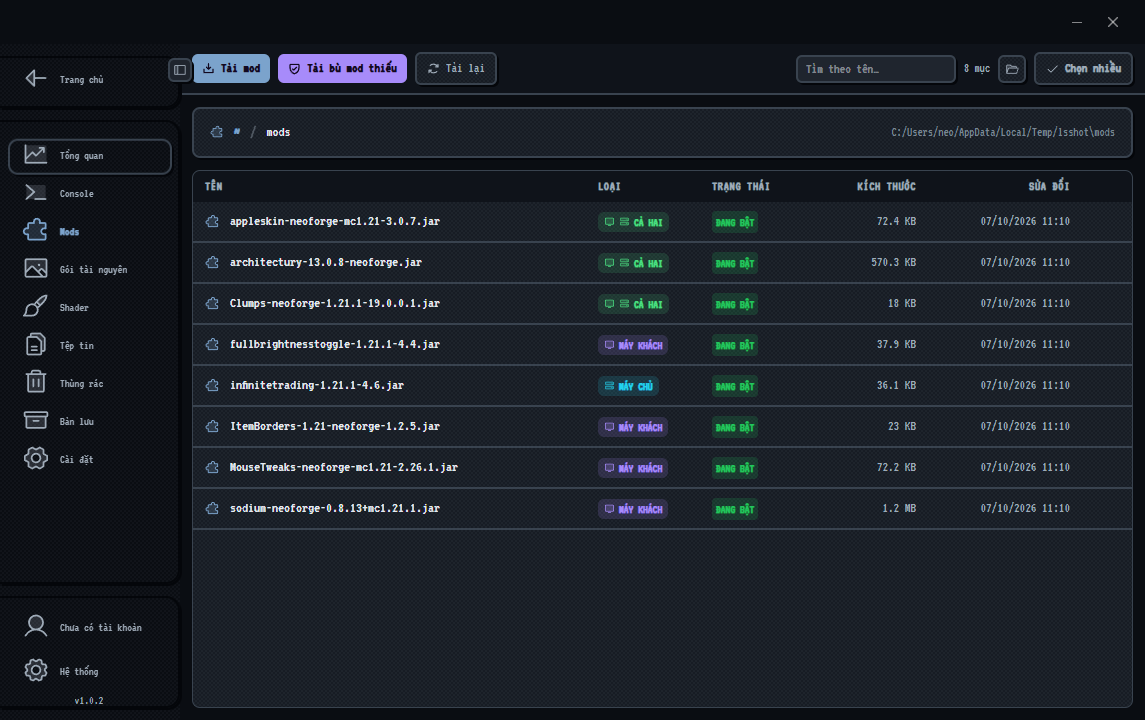Toggle ĐANG BẬT status for infinitetrading
This screenshot has height=720, width=1145.
(x=735, y=386)
